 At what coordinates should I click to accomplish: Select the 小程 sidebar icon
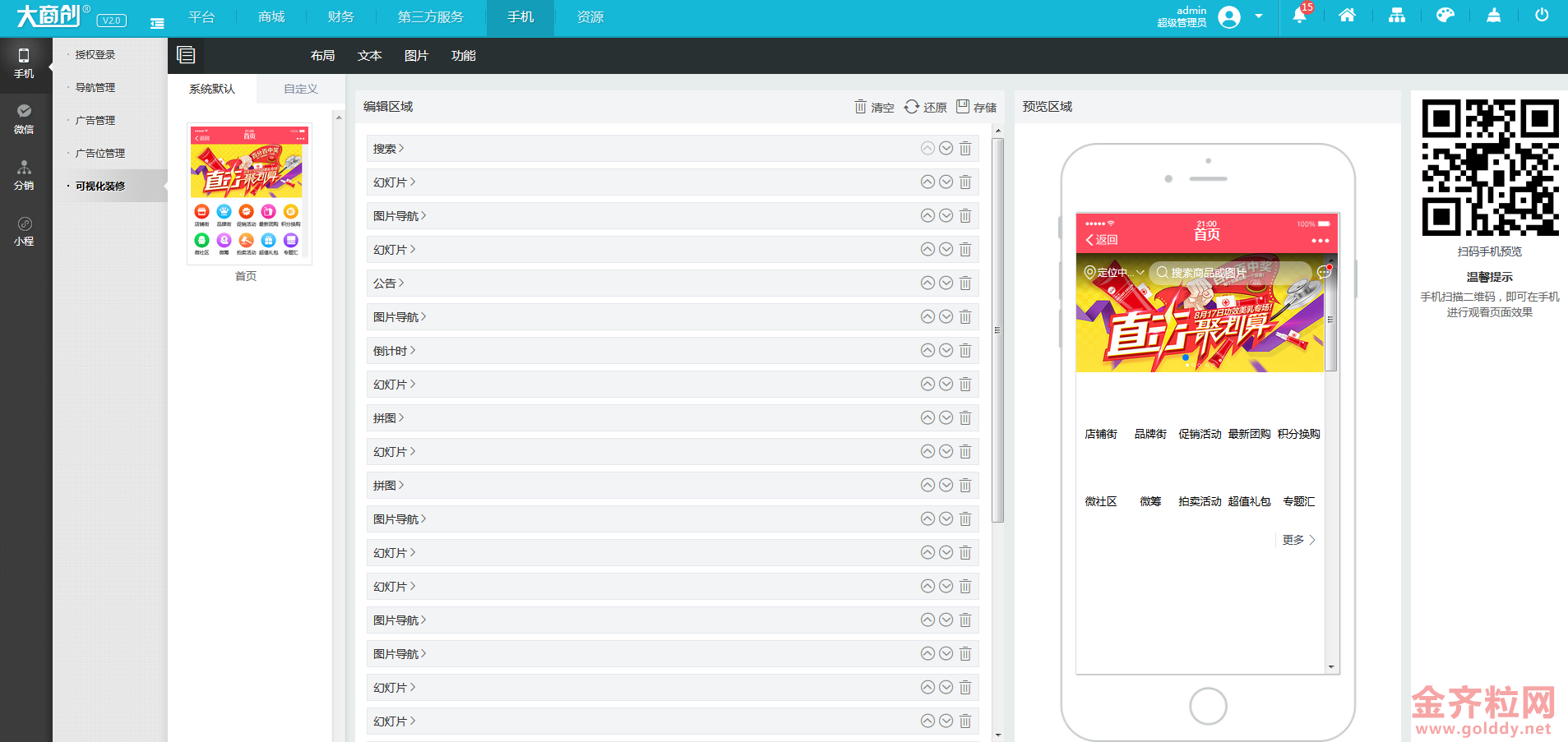(24, 231)
